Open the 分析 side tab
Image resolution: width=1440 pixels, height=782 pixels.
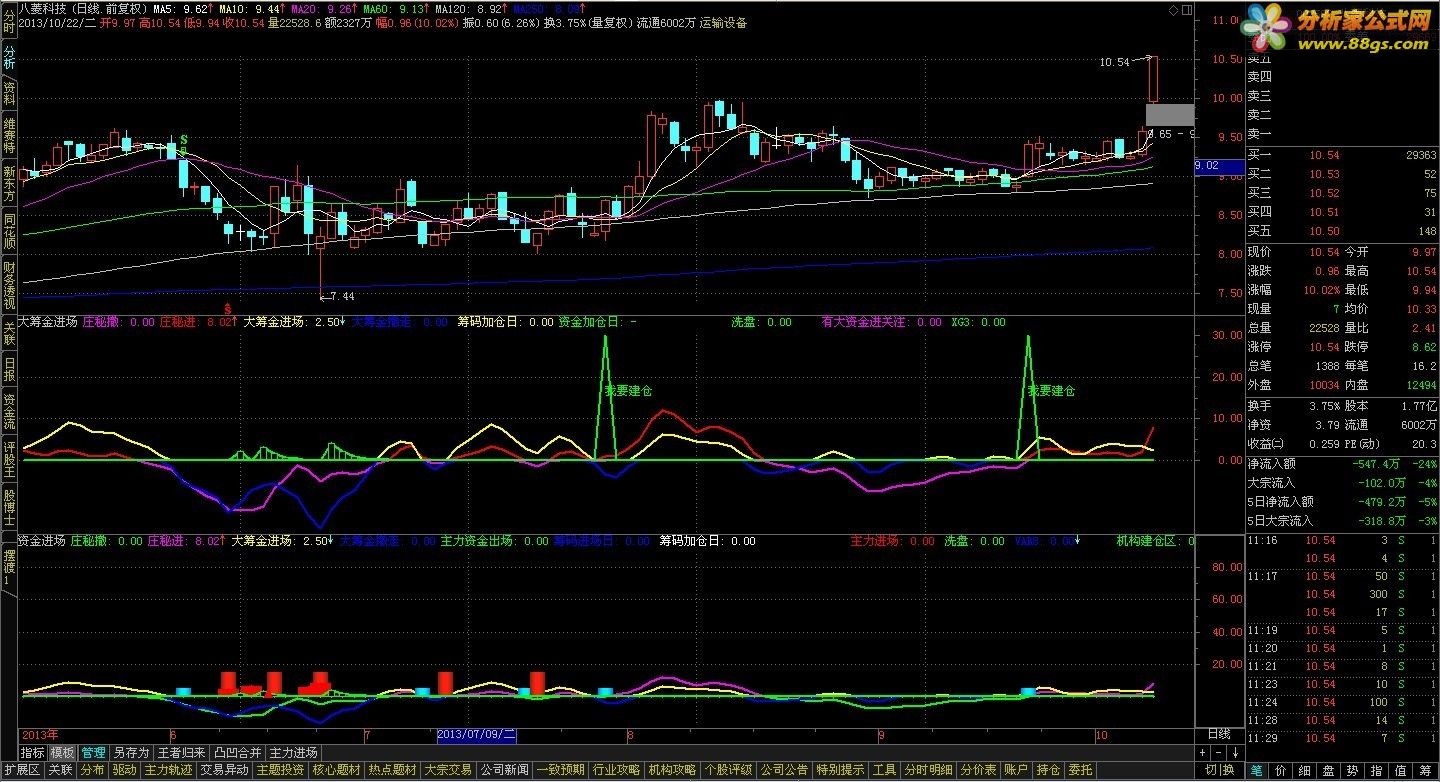9,56
